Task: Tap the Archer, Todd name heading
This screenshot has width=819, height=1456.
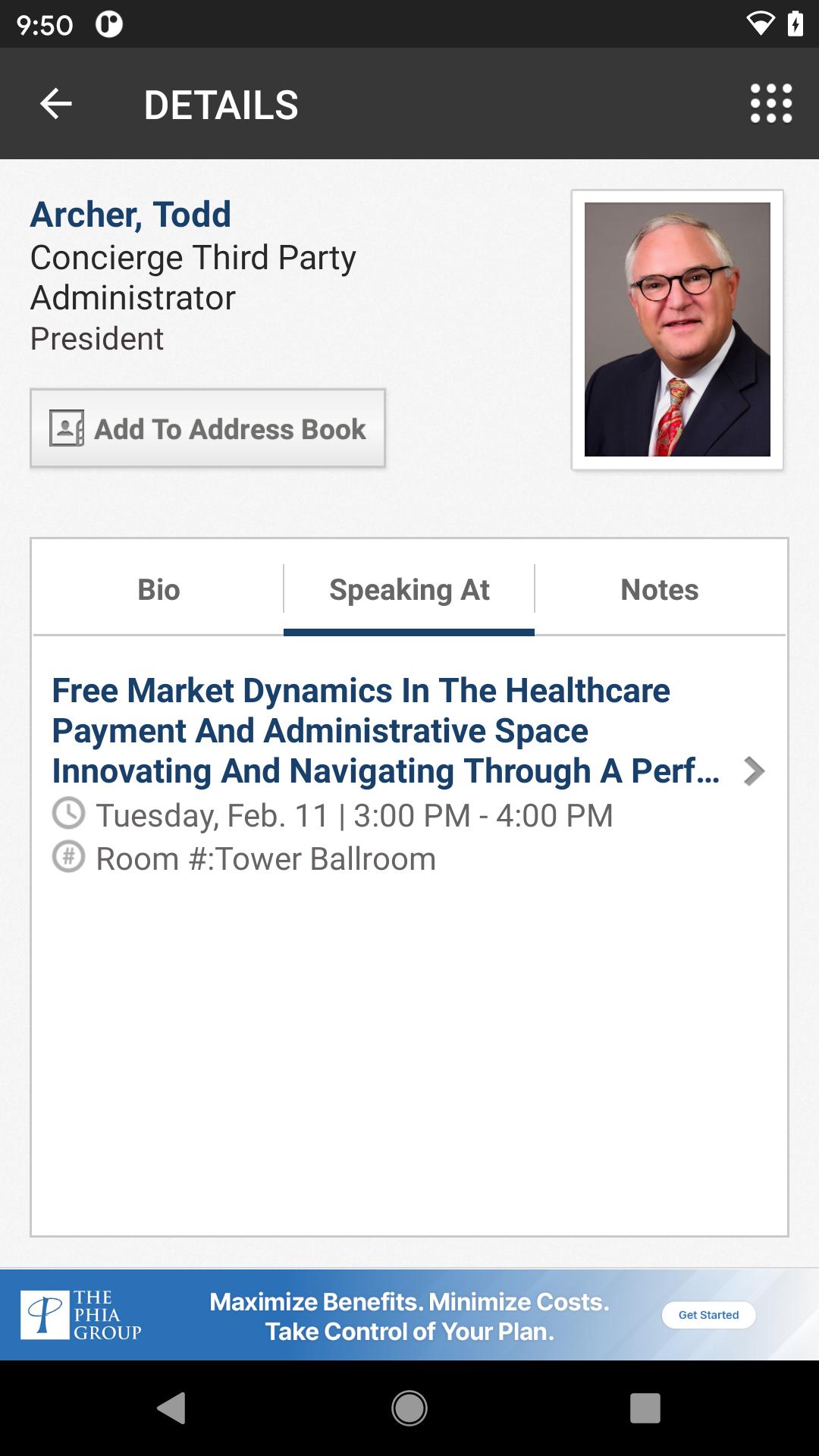Action: 130,214
